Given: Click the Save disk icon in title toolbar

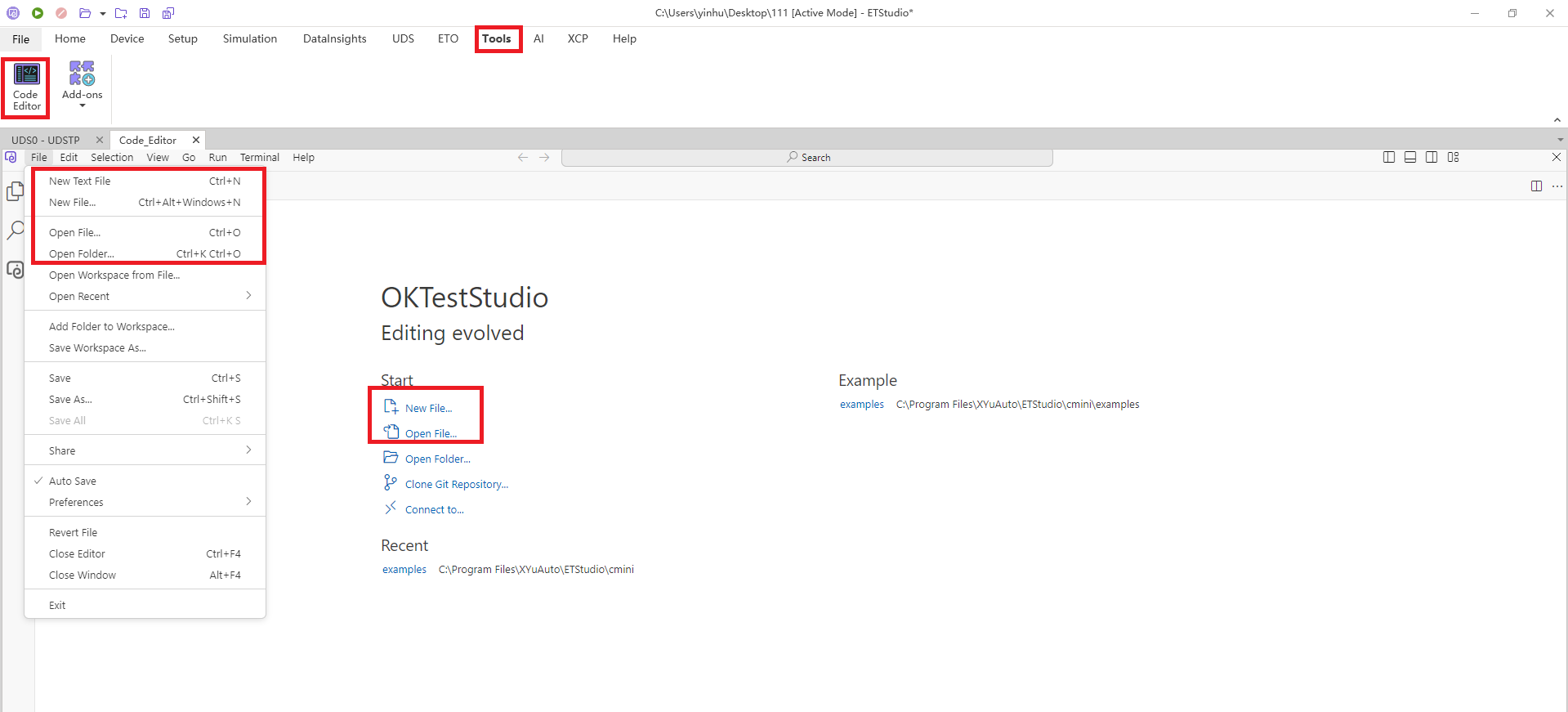Looking at the screenshot, I should coord(145,13).
